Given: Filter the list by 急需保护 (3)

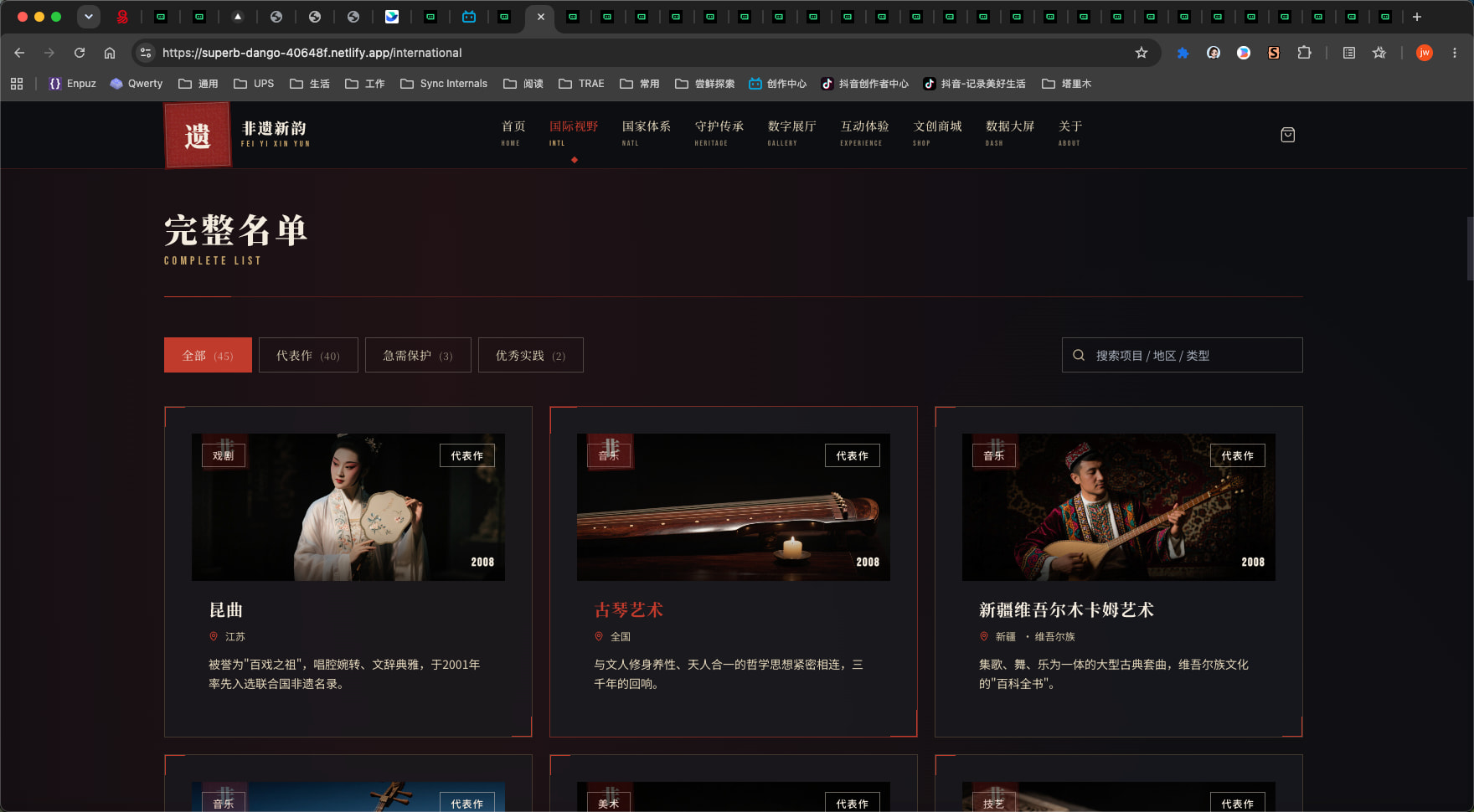Looking at the screenshot, I should (418, 355).
